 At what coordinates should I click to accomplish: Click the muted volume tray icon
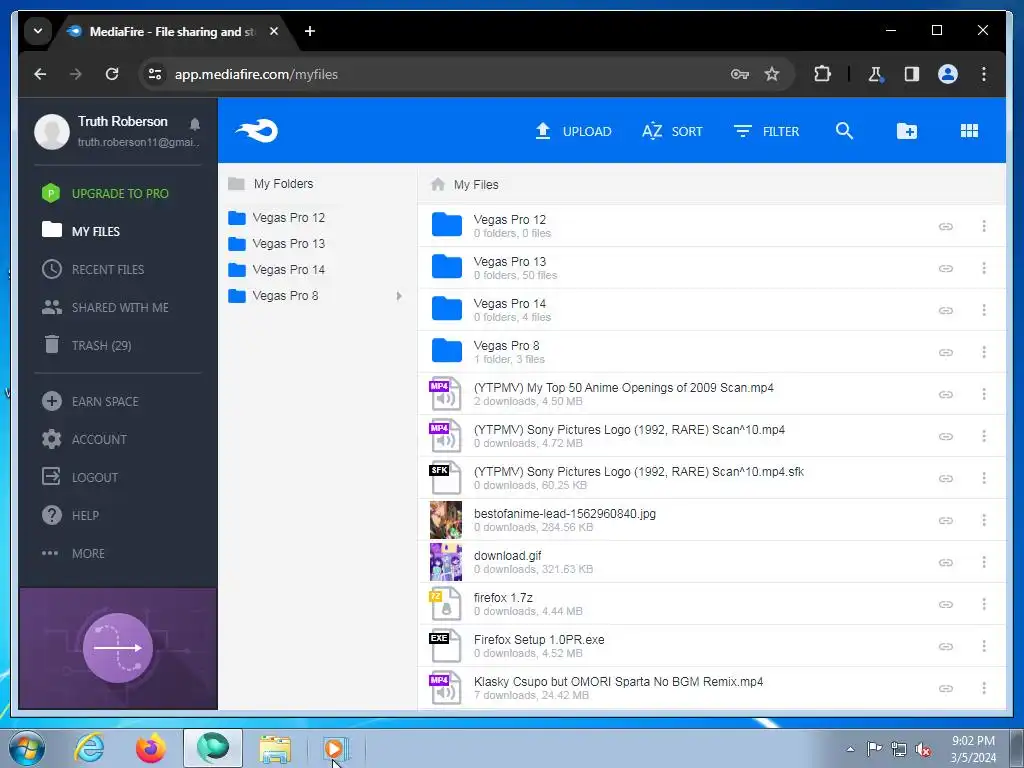tap(923, 750)
